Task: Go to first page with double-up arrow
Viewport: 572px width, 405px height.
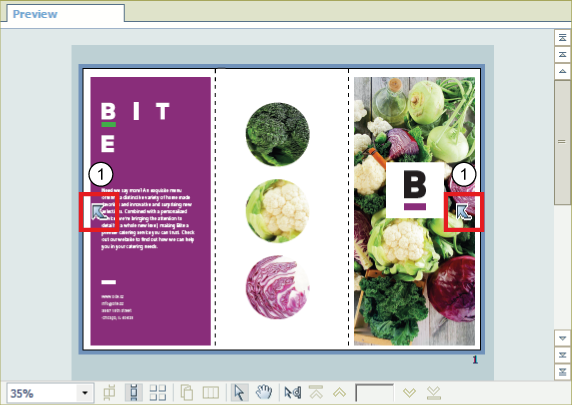Action: pos(316,393)
